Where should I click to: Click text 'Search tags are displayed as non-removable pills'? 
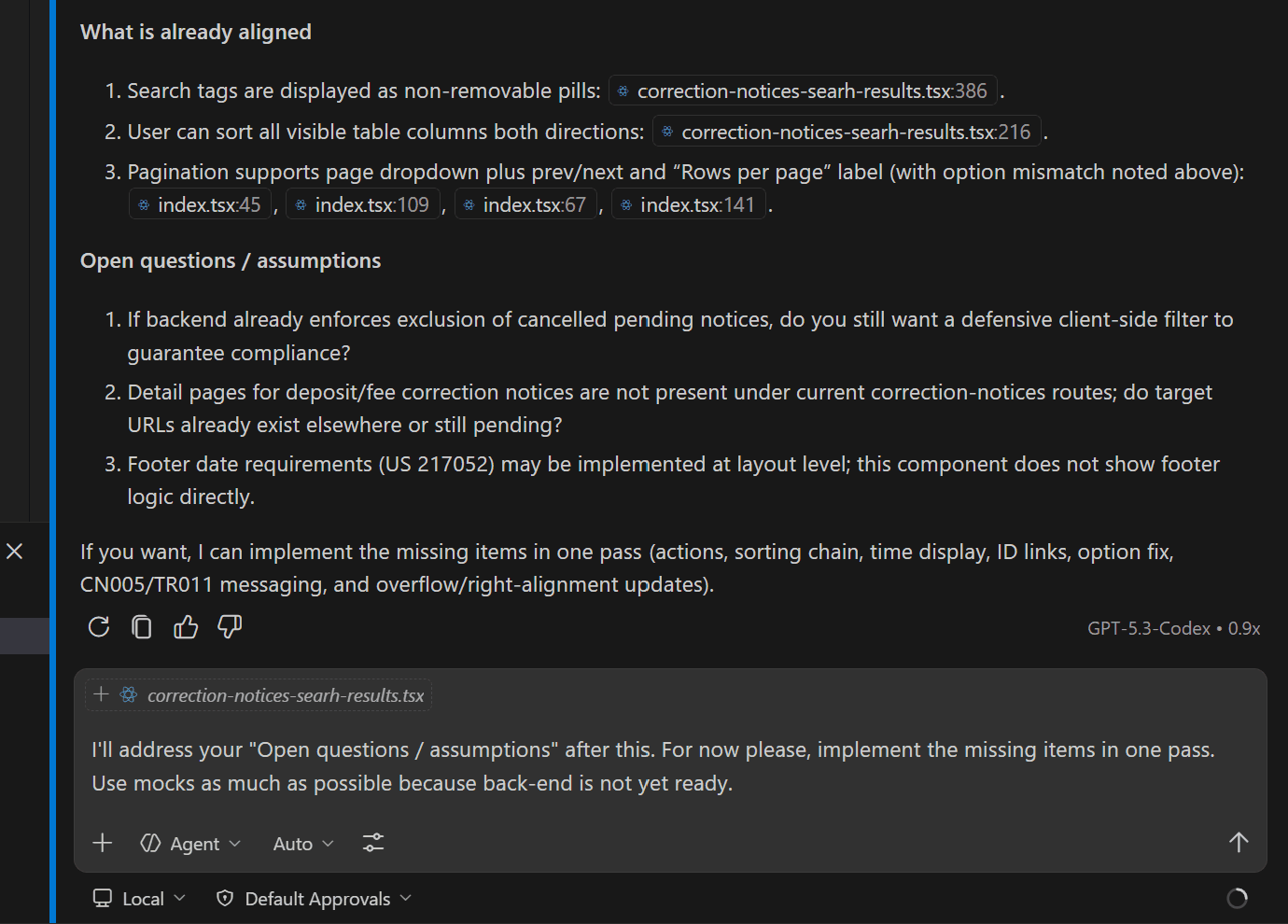pos(361,91)
